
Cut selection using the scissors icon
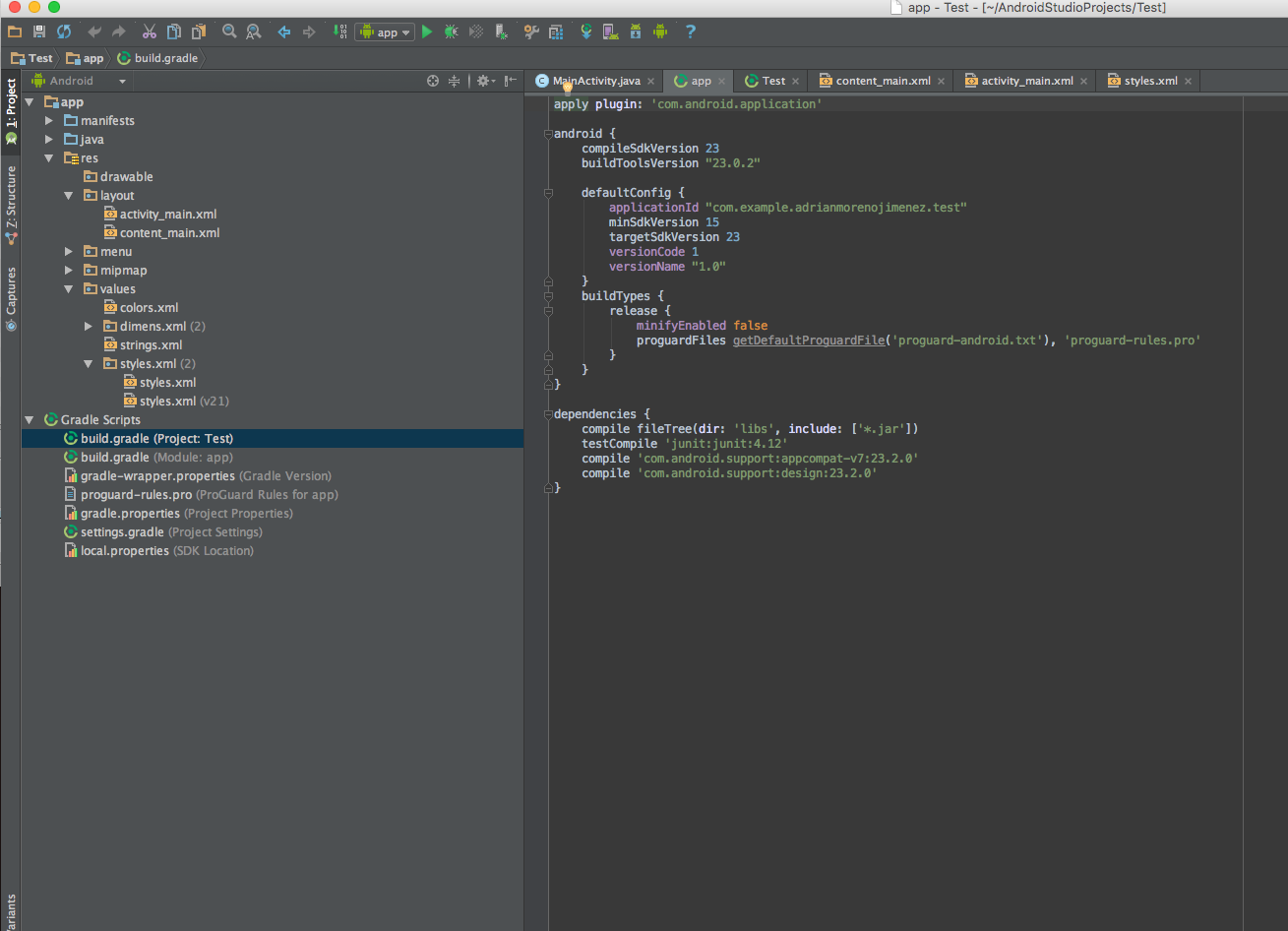click(x=150, y=31)
